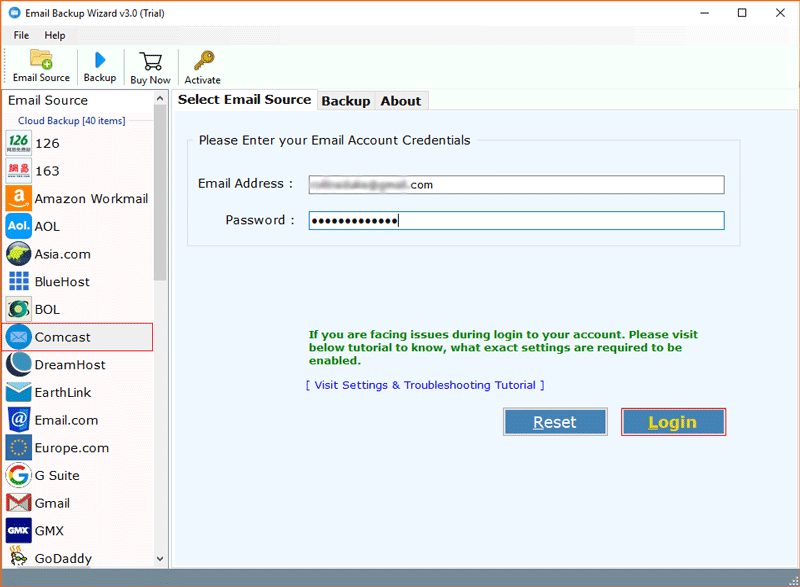Screen dimensions: 800x587
Task: Select the Gmail envelope icon
Action: pyautogui.click(x=18, y=503)
